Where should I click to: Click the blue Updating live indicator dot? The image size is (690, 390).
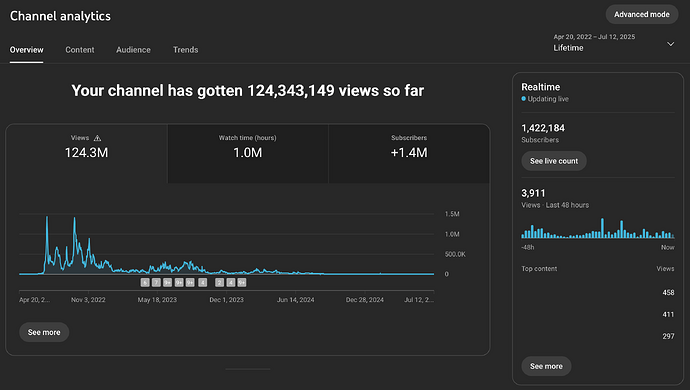point(524,99)
